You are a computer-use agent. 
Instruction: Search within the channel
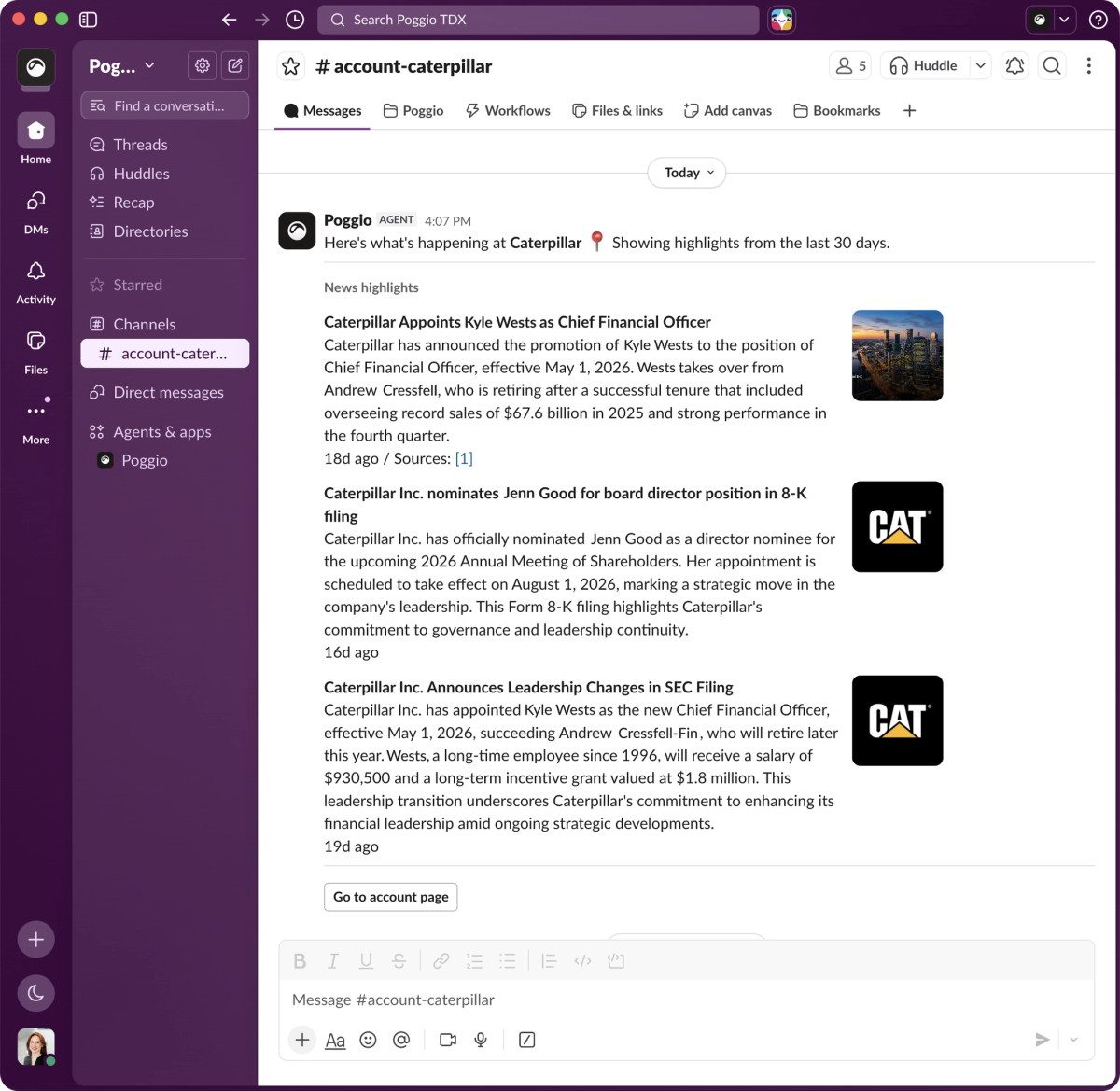1052,65
